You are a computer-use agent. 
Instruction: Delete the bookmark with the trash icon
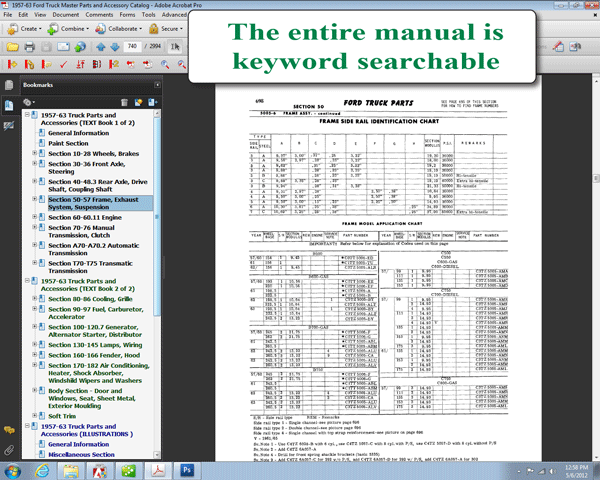(124, 102)
